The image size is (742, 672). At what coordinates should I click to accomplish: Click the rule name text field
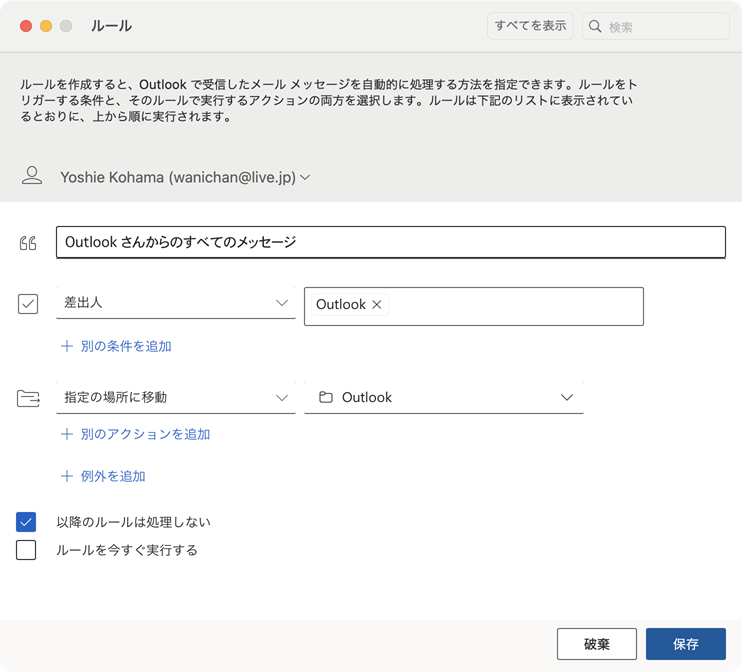click(x=390, y=242)
